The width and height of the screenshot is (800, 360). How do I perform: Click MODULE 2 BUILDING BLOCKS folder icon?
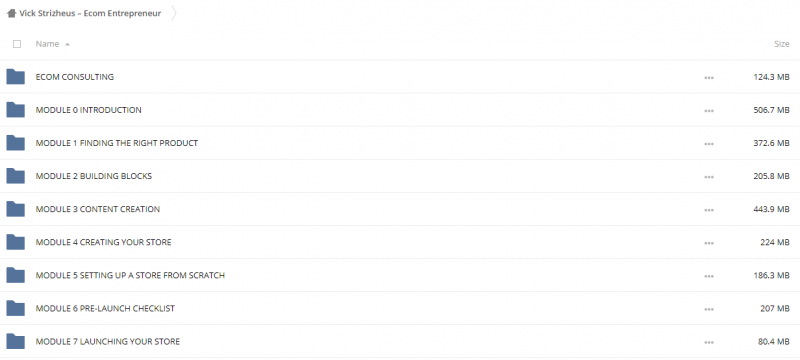[x=15, y=176]
